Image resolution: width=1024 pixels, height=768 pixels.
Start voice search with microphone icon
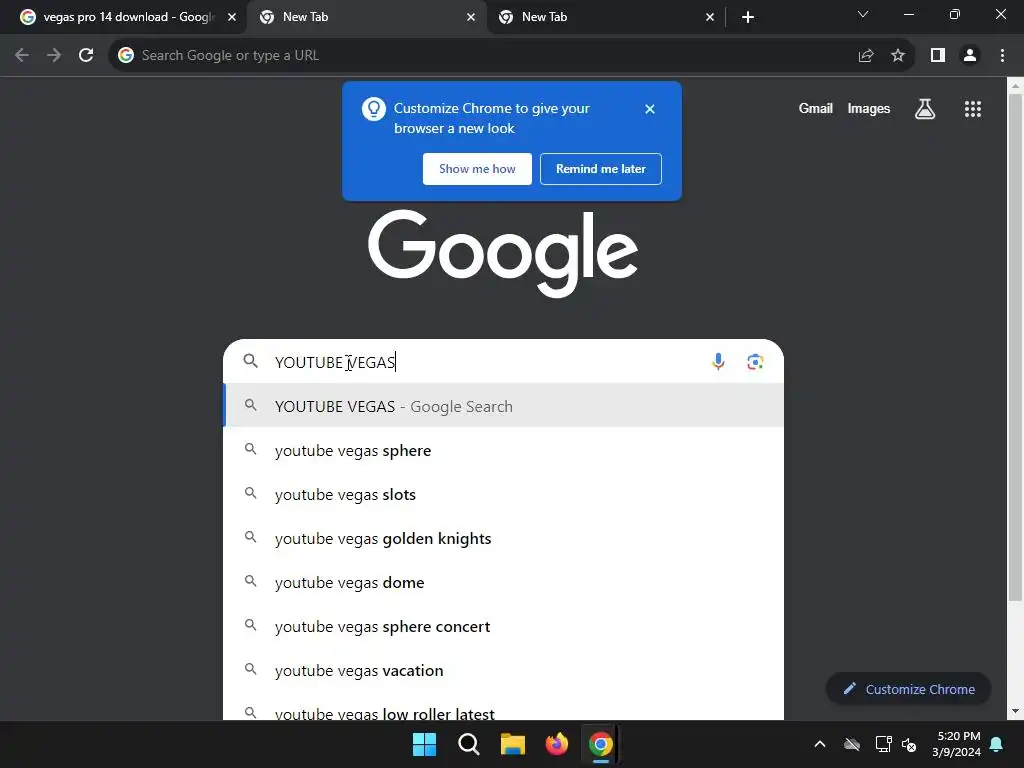[x=718, y=362]
